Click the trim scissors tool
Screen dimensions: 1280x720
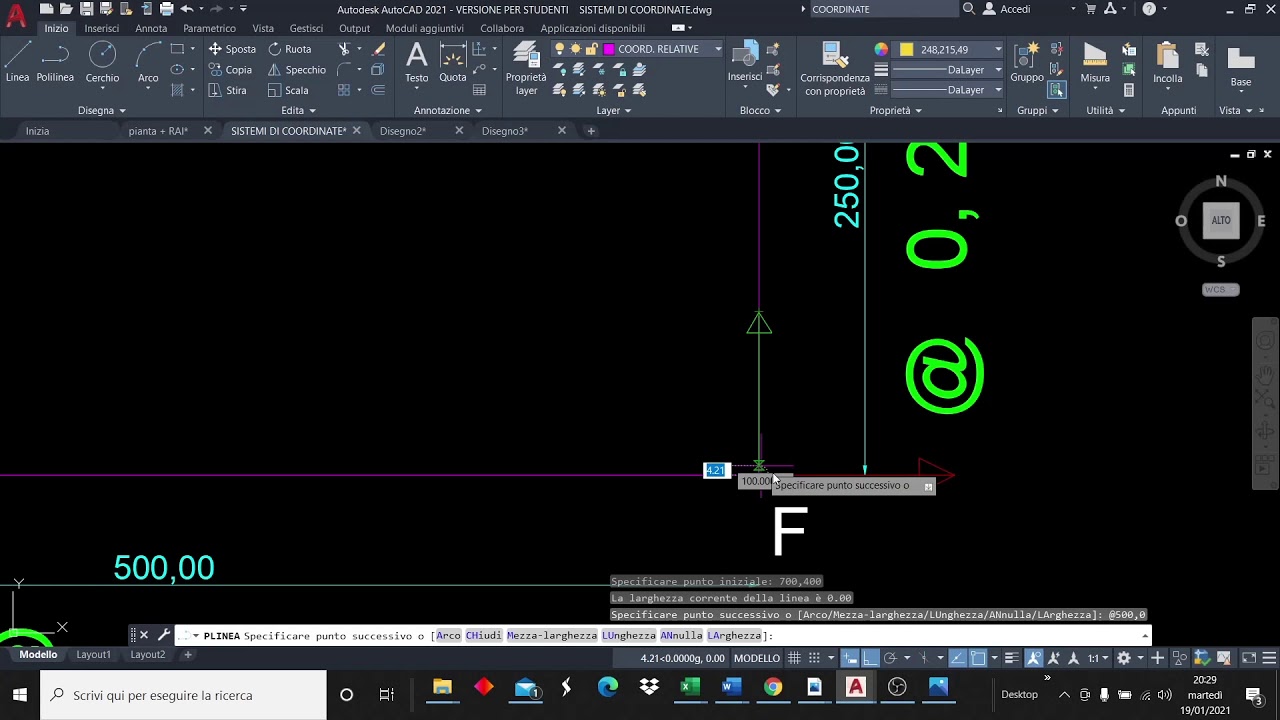coord(345,49)
